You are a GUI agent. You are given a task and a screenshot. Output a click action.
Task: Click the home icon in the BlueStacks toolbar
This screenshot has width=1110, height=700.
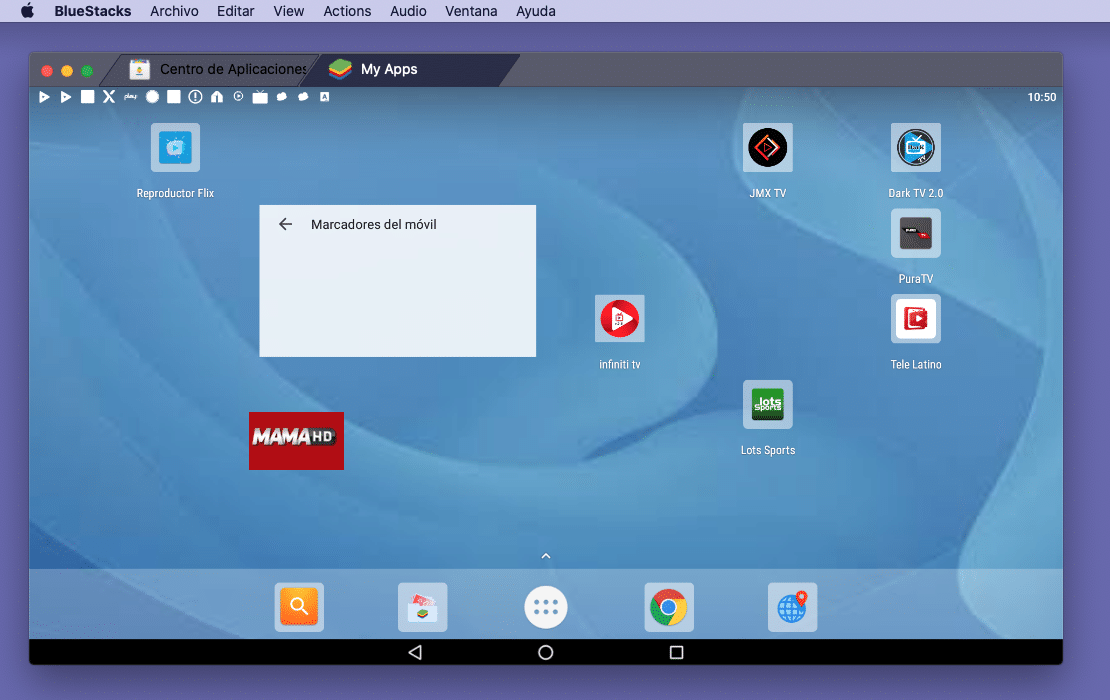[216, 97]
